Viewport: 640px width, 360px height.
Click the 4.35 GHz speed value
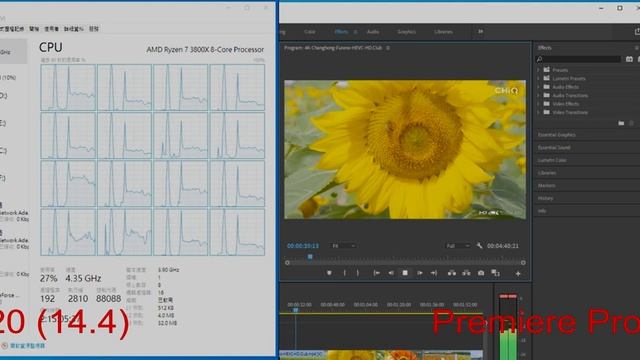click(x=83, y=278)
